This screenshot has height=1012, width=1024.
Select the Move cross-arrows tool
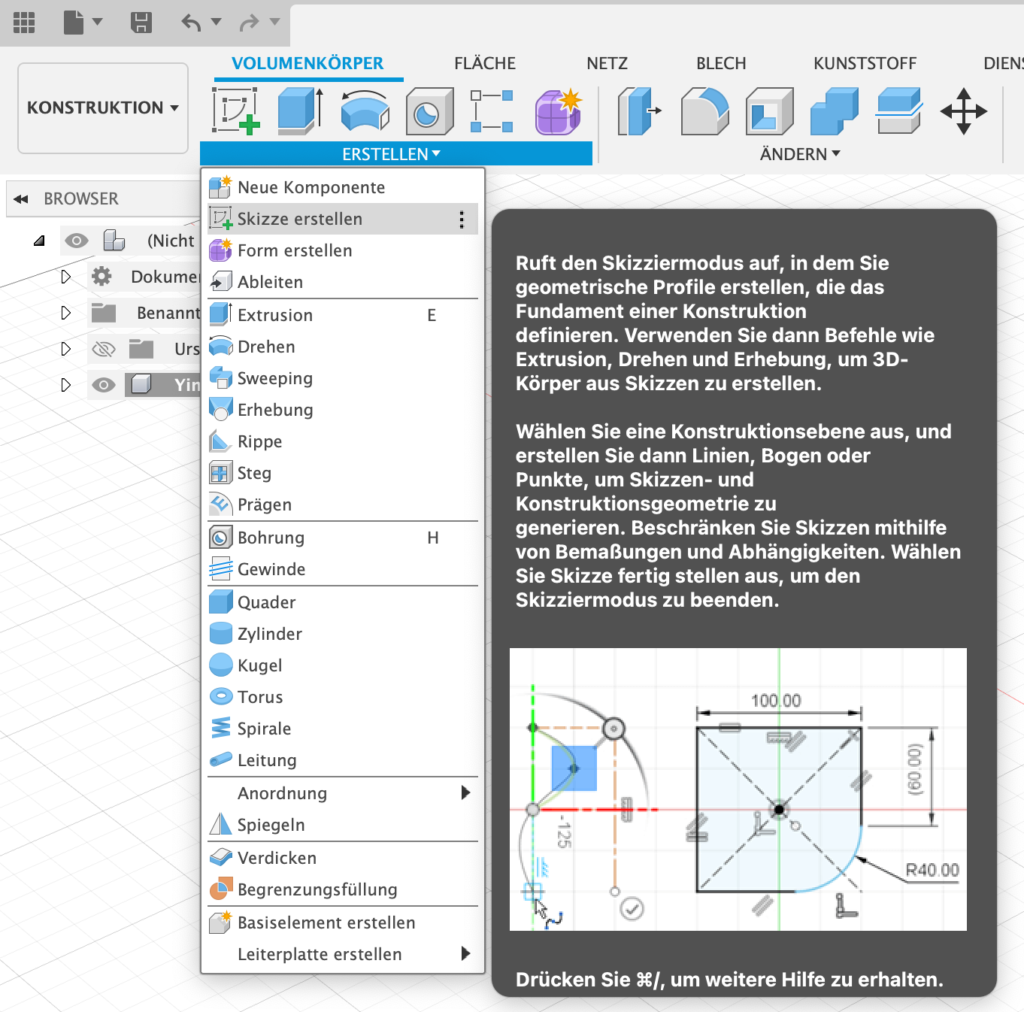pyautogui.click(x=963, y=111)
